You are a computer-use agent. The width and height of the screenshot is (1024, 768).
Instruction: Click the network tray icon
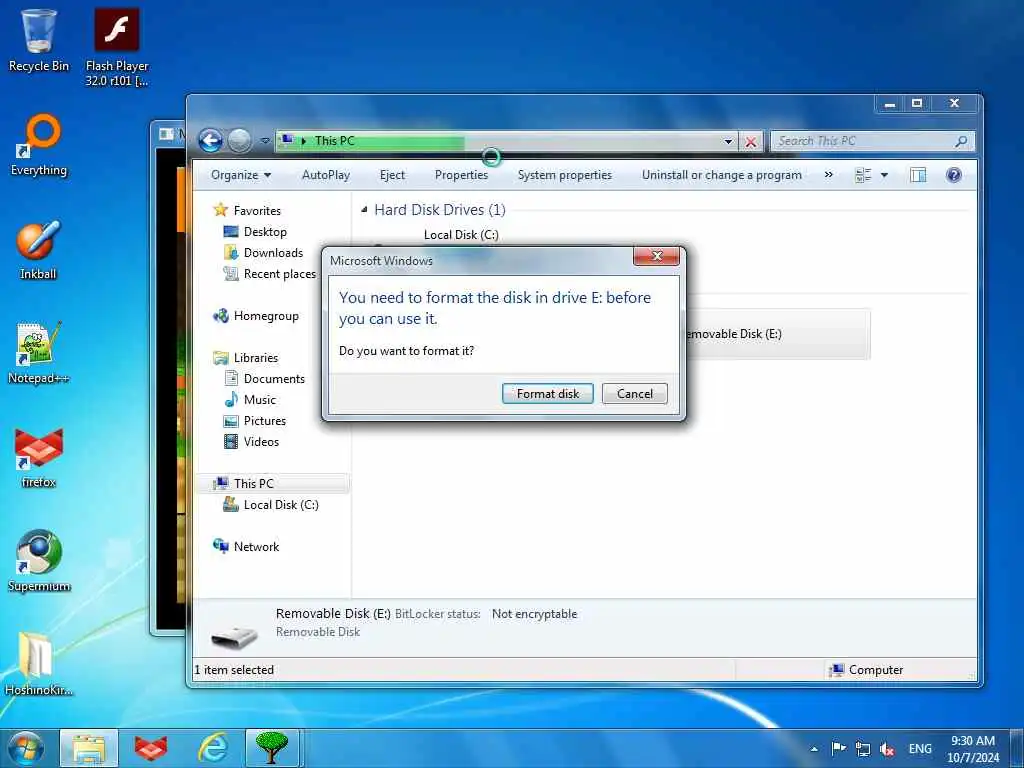[x=863, y=749]
